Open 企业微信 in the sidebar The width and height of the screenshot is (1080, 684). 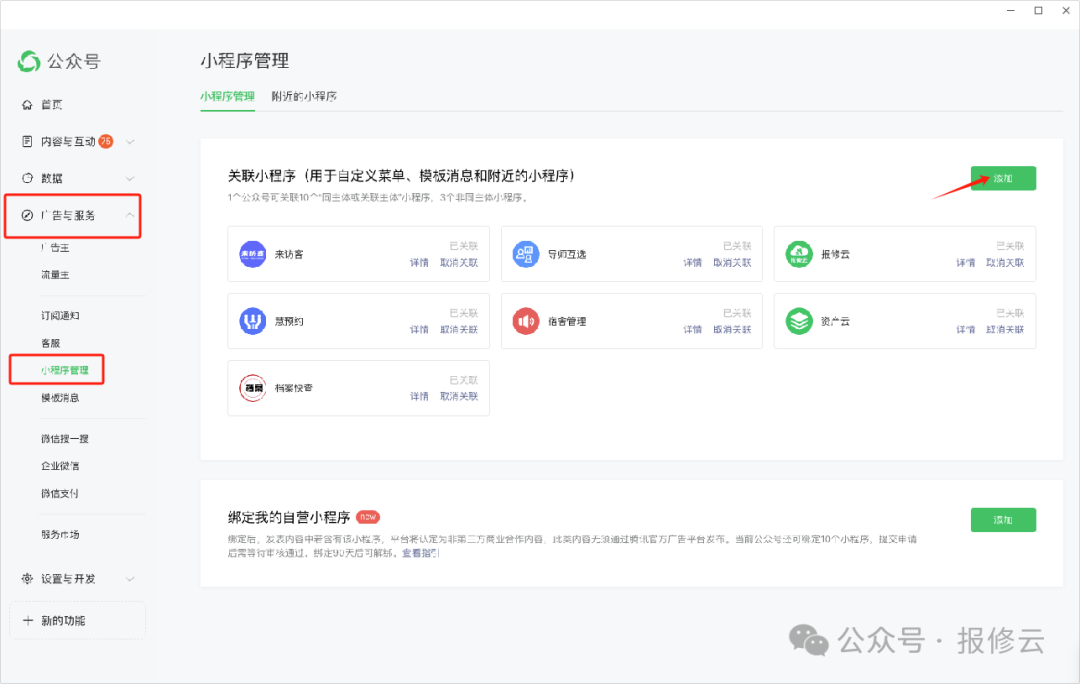[x=61, y=466]
